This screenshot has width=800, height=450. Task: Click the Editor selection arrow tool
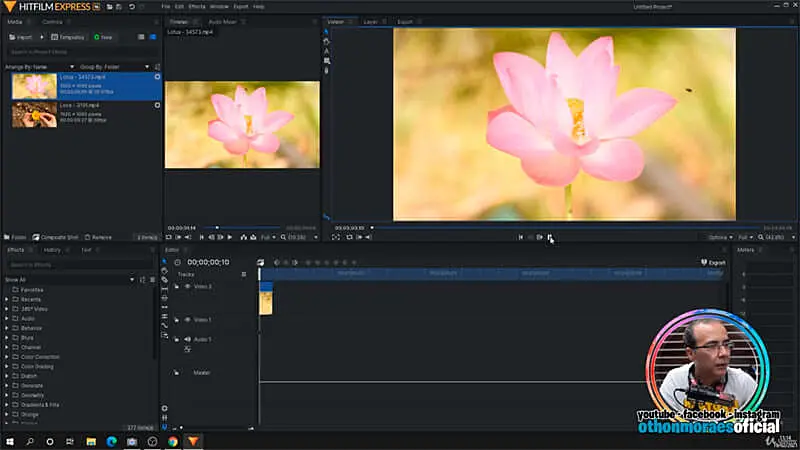164,262
